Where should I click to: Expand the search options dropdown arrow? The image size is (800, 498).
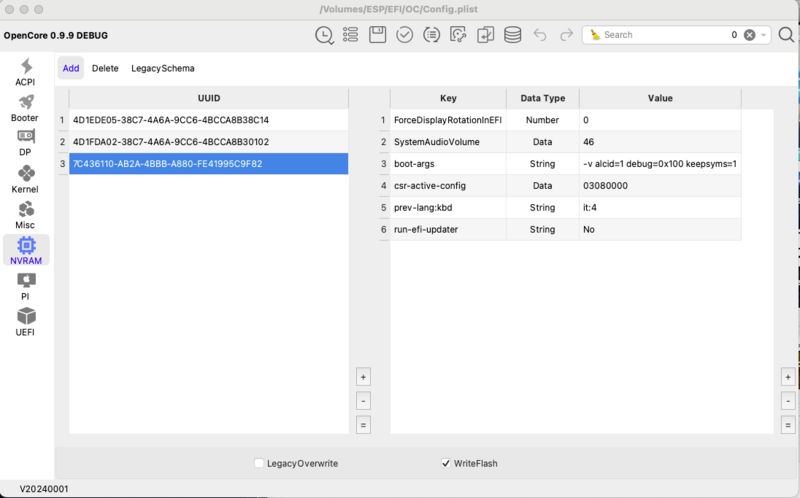(x=765, y=35)
